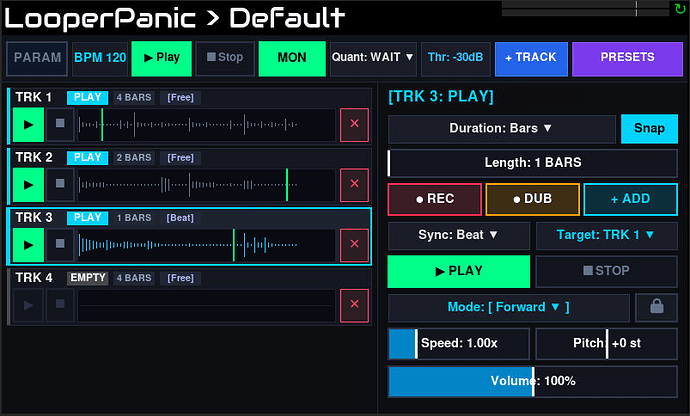Image resolution: width=690 pixels, height=416 pixels.
Task: Toggle TRK 2 PLAY state badge
Action: pyautogui.click(x=87, y=158)
